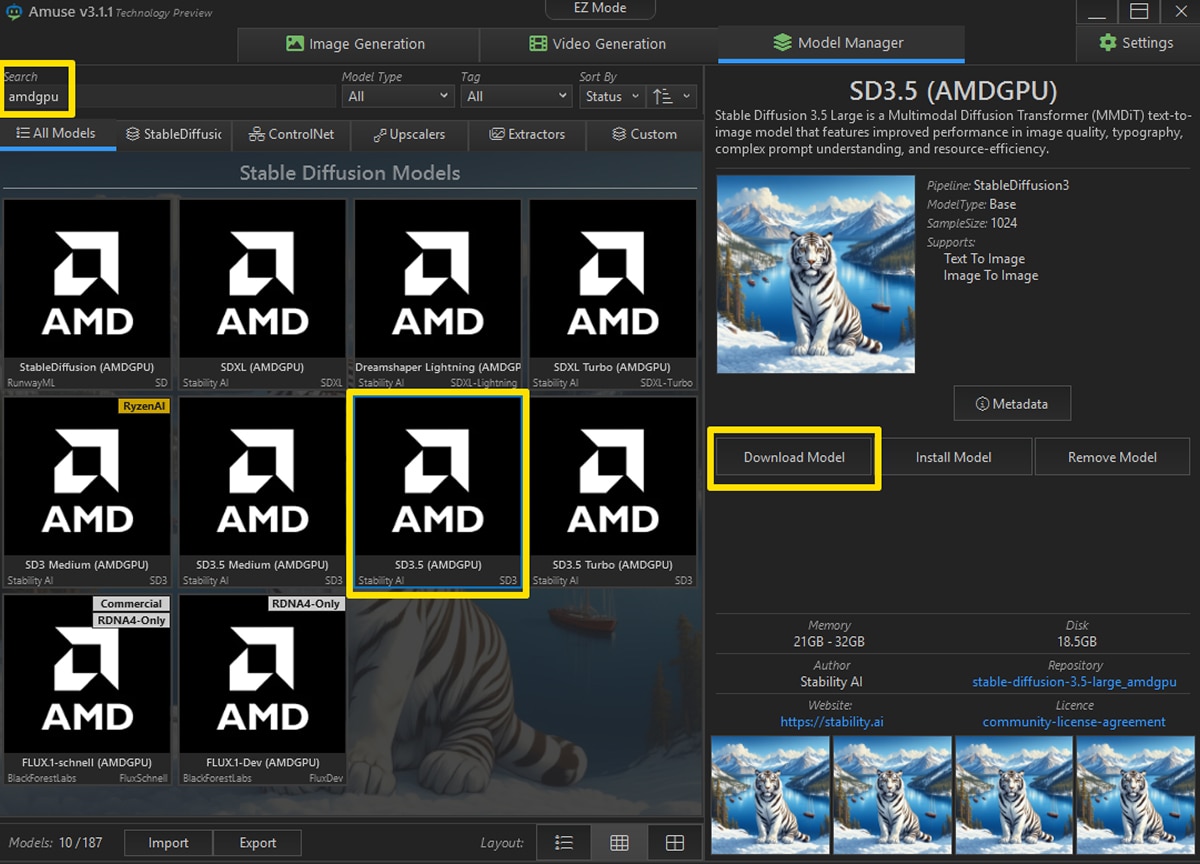The image size is (1200, 864).
Task: Expand the Tag filter dropdown
Action: (515, 96)
